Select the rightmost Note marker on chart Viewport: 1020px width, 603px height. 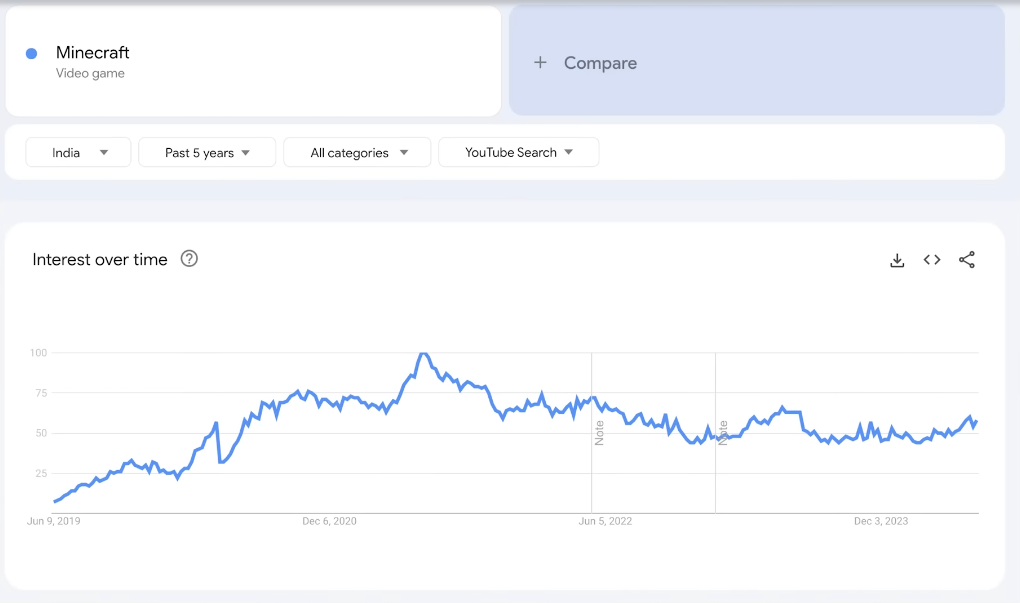pyautogui.click(x=722, y=432)
